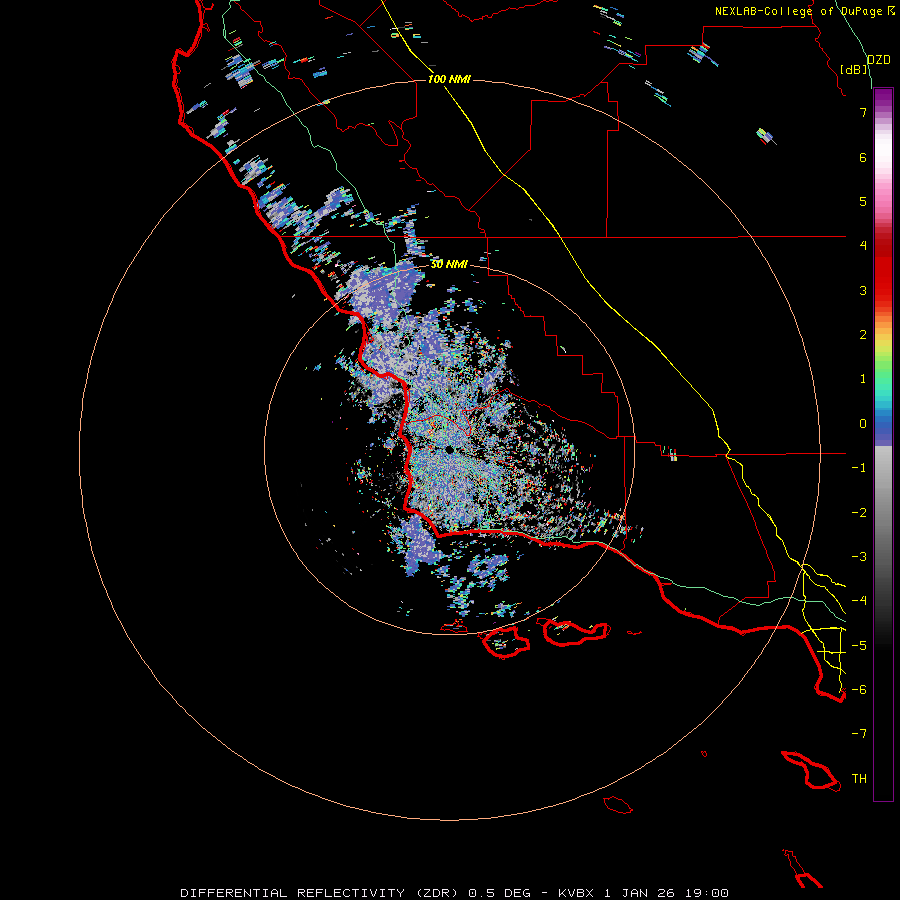The image size is (900, 900).
Task: Click the -1 value on color scale
Action: [x=859, y=468]
